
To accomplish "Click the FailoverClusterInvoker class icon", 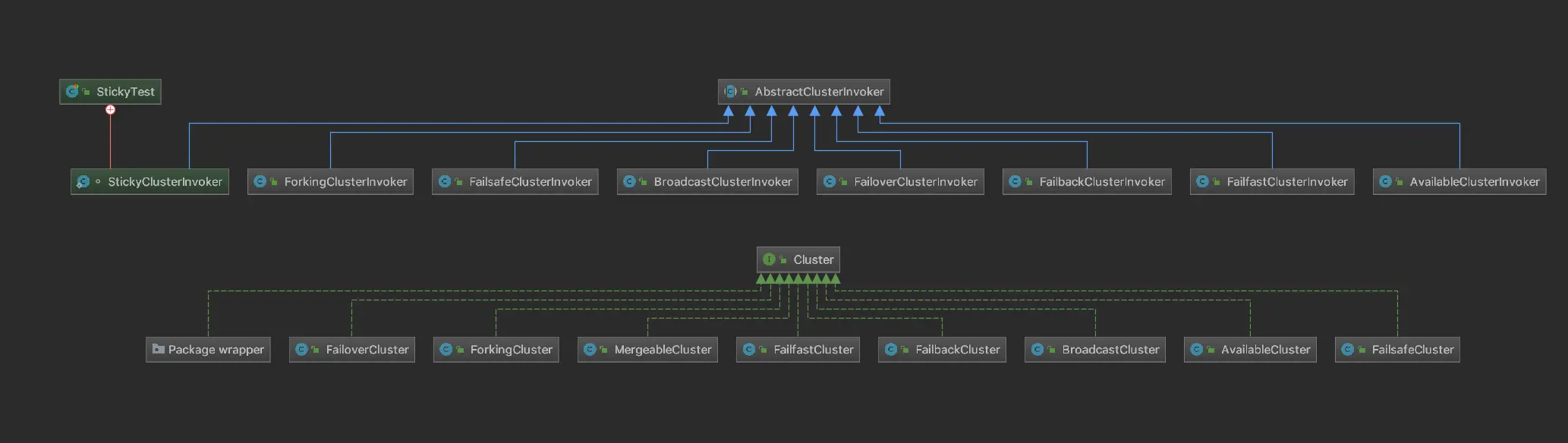I will (830, 181).
